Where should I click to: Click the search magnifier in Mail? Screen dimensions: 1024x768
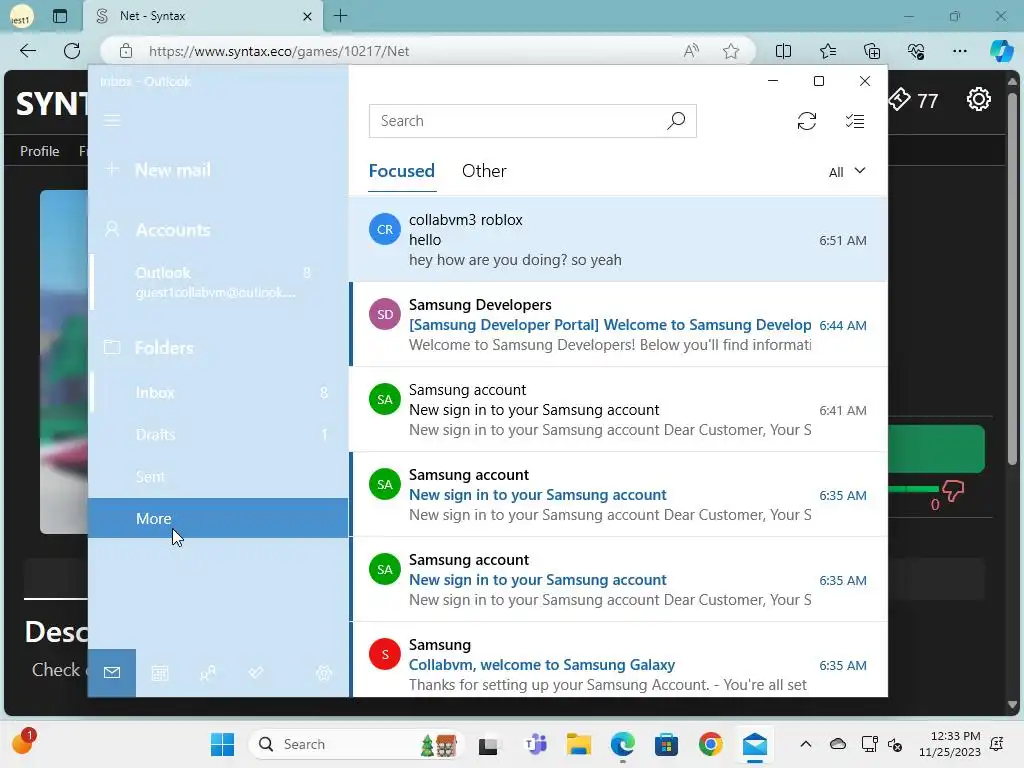(676, 121)
